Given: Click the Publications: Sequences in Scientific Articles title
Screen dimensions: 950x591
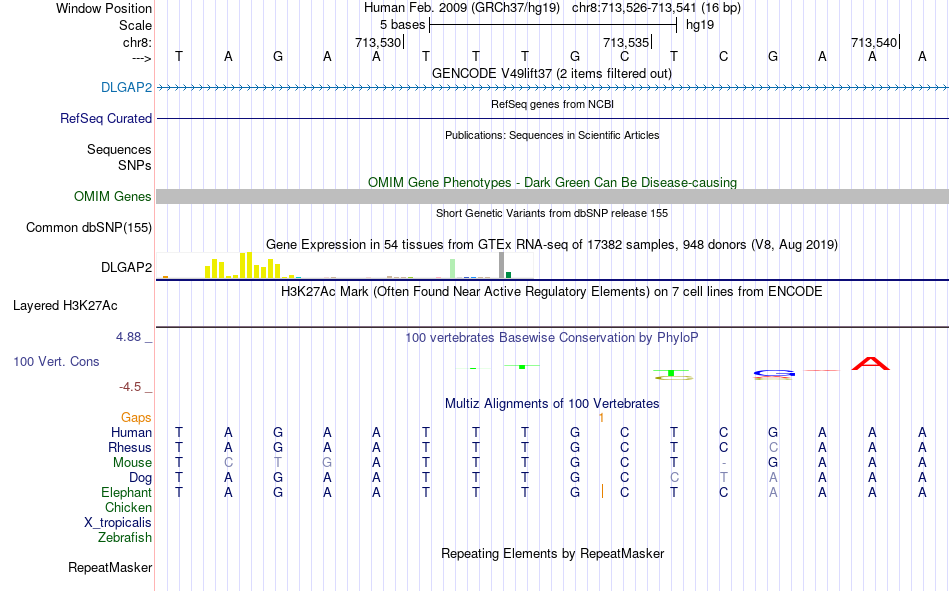Looking at the screenshot, I should 552,135.
